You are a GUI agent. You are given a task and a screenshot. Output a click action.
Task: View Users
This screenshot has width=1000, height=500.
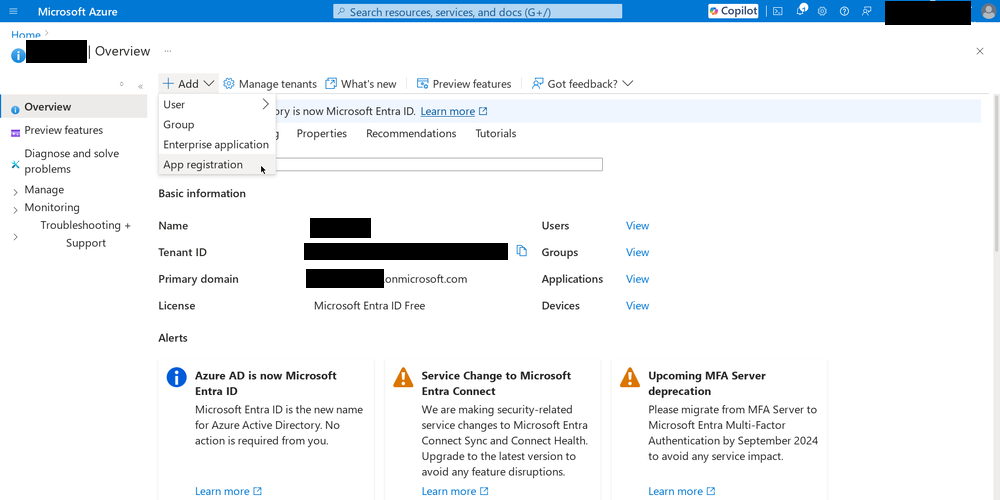(x=637, y=226)
